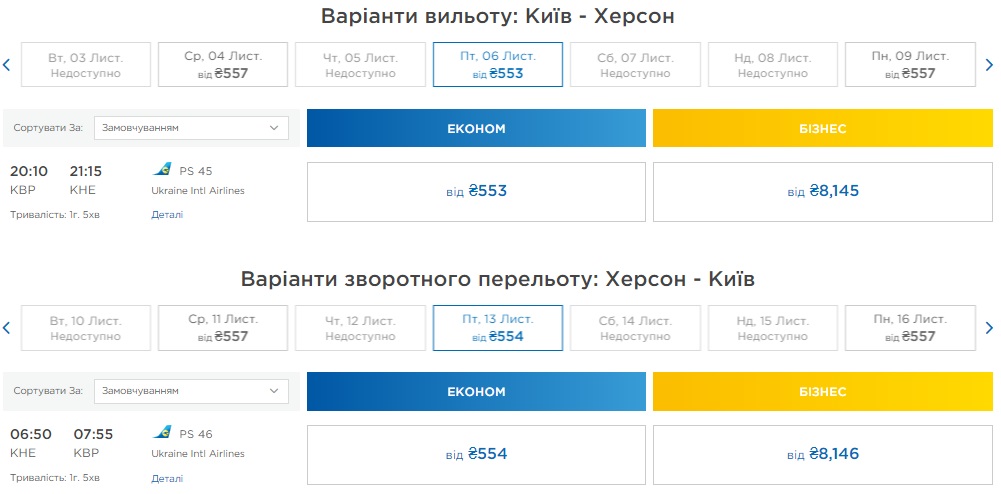Click next dates arrow for Київ - Херсон

[x=989, y=65]
